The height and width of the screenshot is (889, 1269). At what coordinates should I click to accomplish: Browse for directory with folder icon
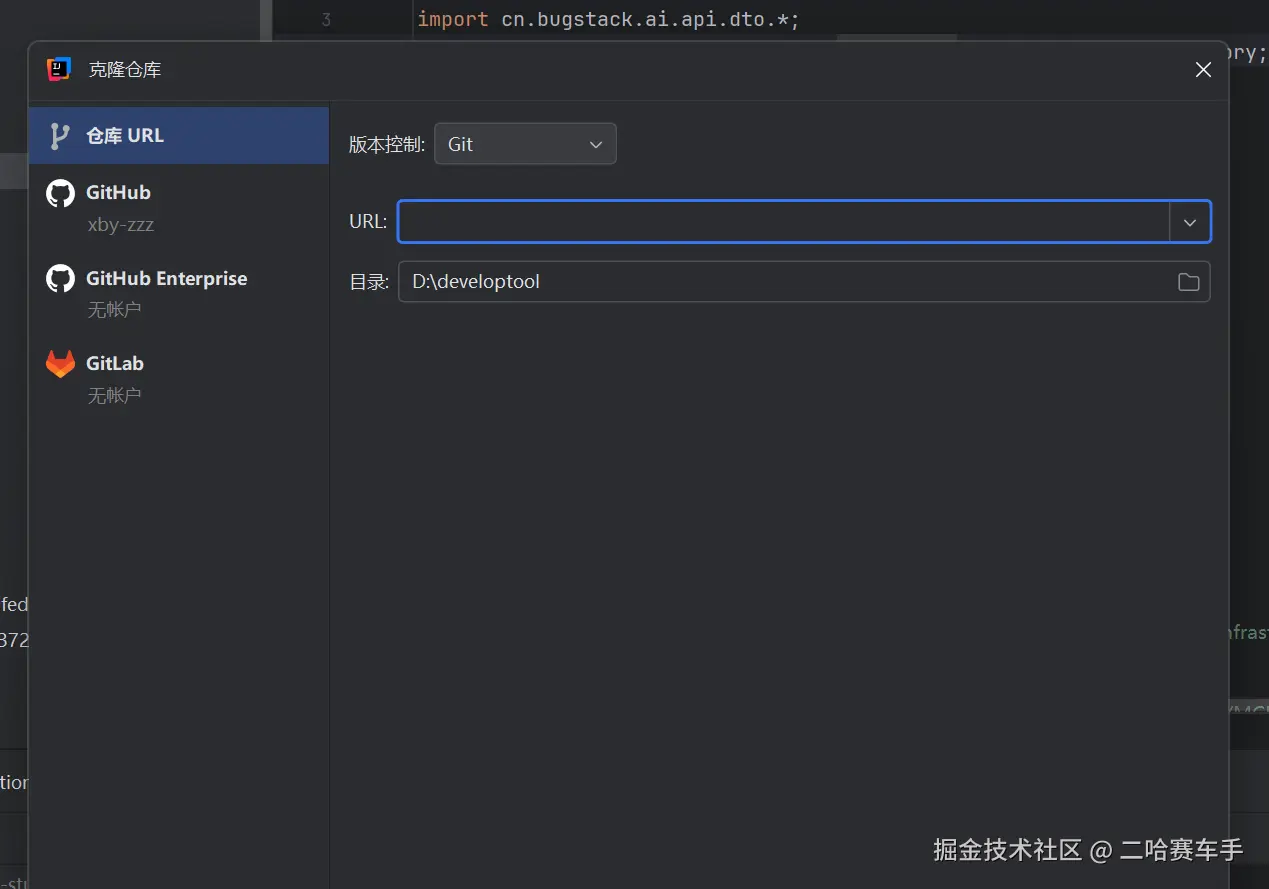[1188, 282]
